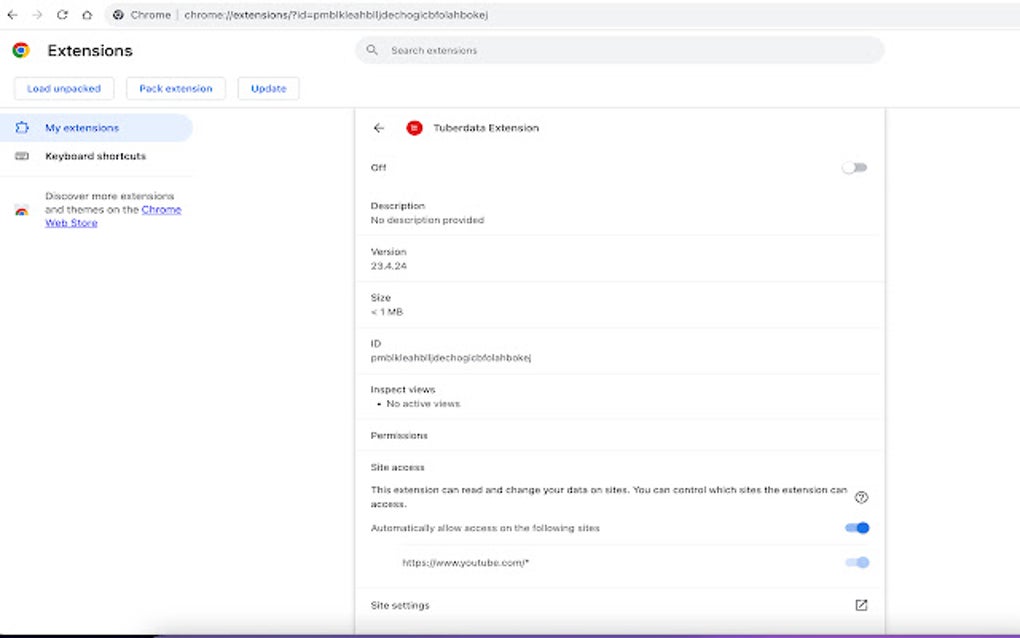Click the red Tuberdata Extension icon
Viewport: 1020px width, 638px height.
[x=414, y=128]
